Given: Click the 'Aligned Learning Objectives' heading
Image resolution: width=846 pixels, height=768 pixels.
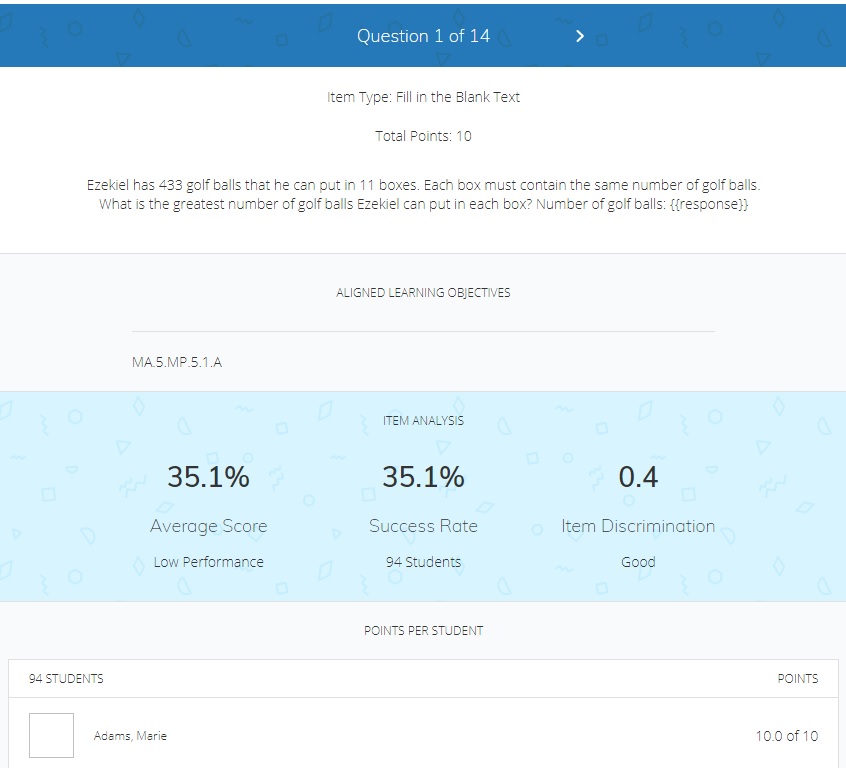Looking at the screenshot, I should coord(423,293).
